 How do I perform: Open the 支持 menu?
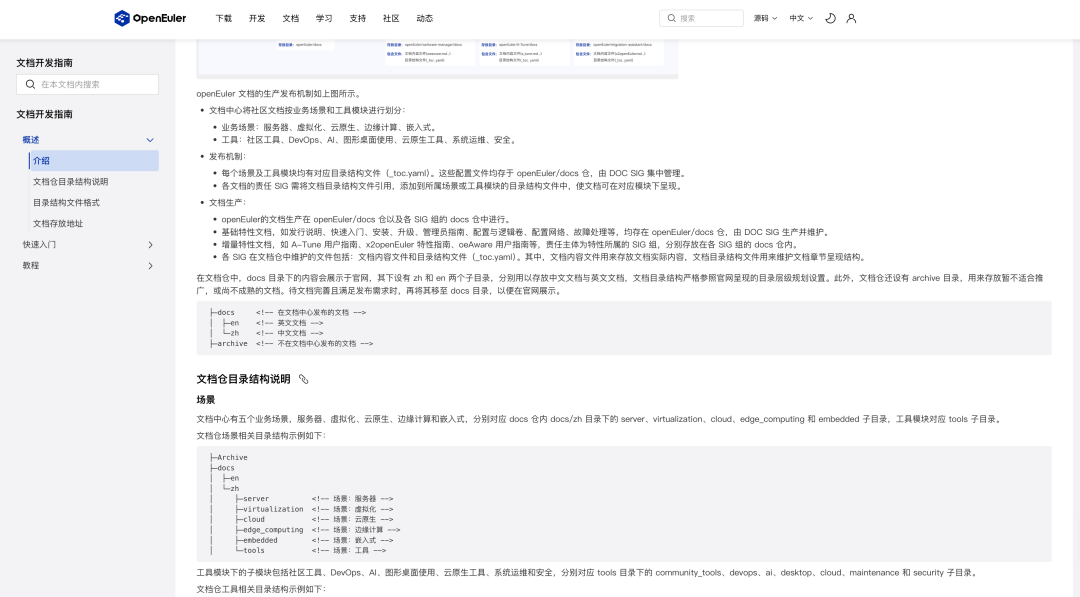tap(357, 19)
